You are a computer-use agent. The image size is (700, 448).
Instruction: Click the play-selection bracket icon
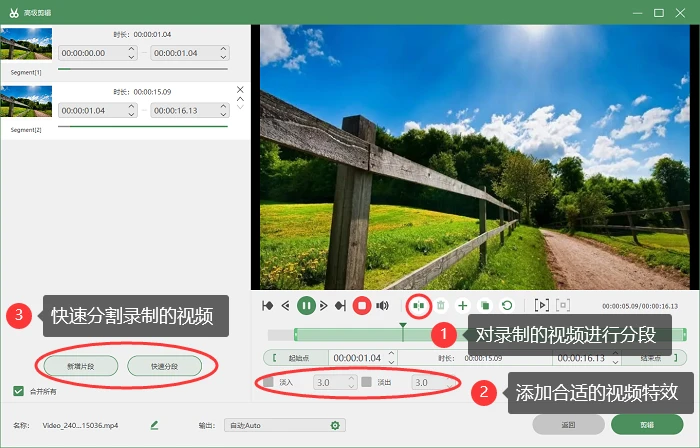(542, 306)
